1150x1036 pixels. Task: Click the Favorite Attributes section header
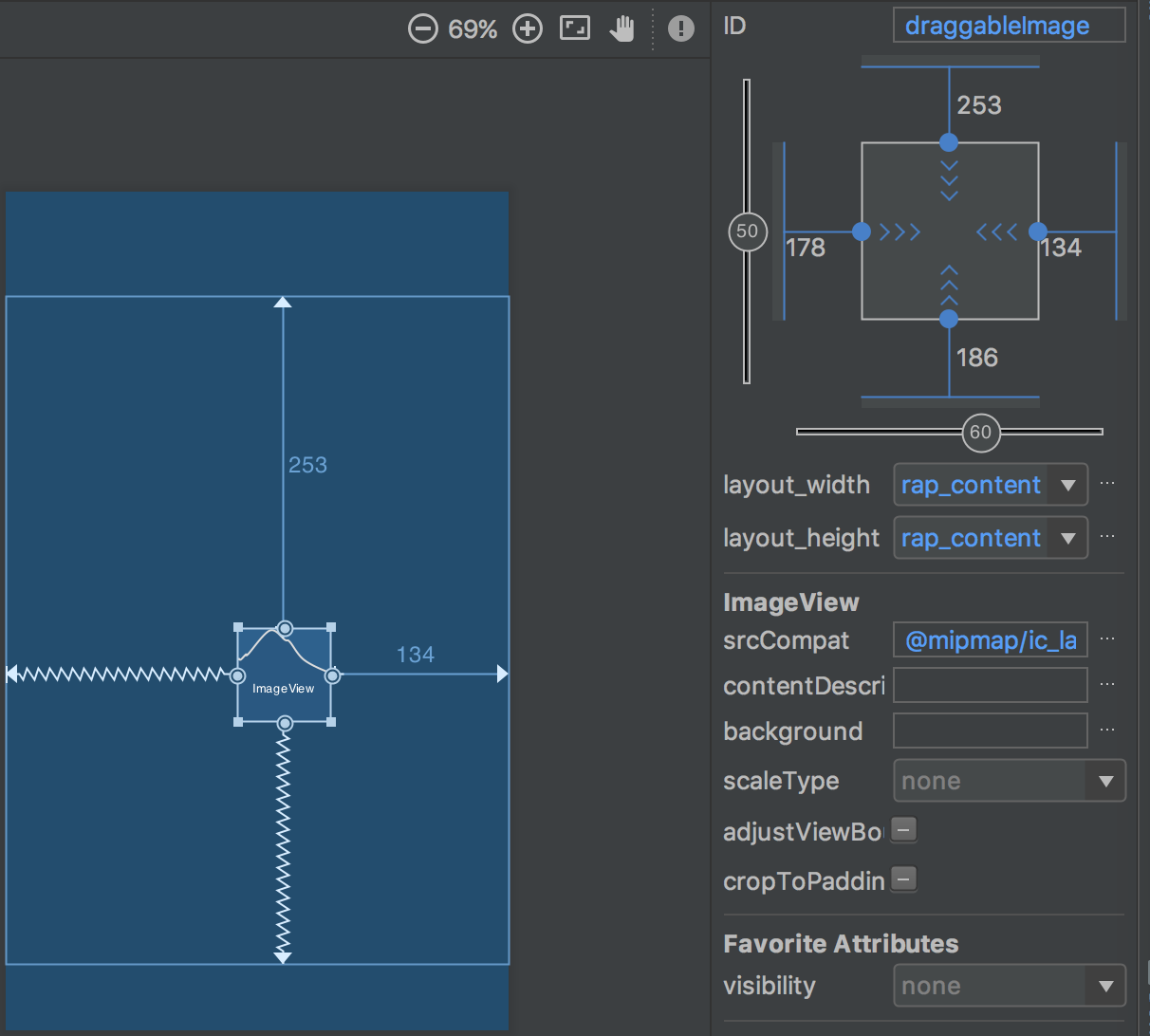(x=841, y=943)
